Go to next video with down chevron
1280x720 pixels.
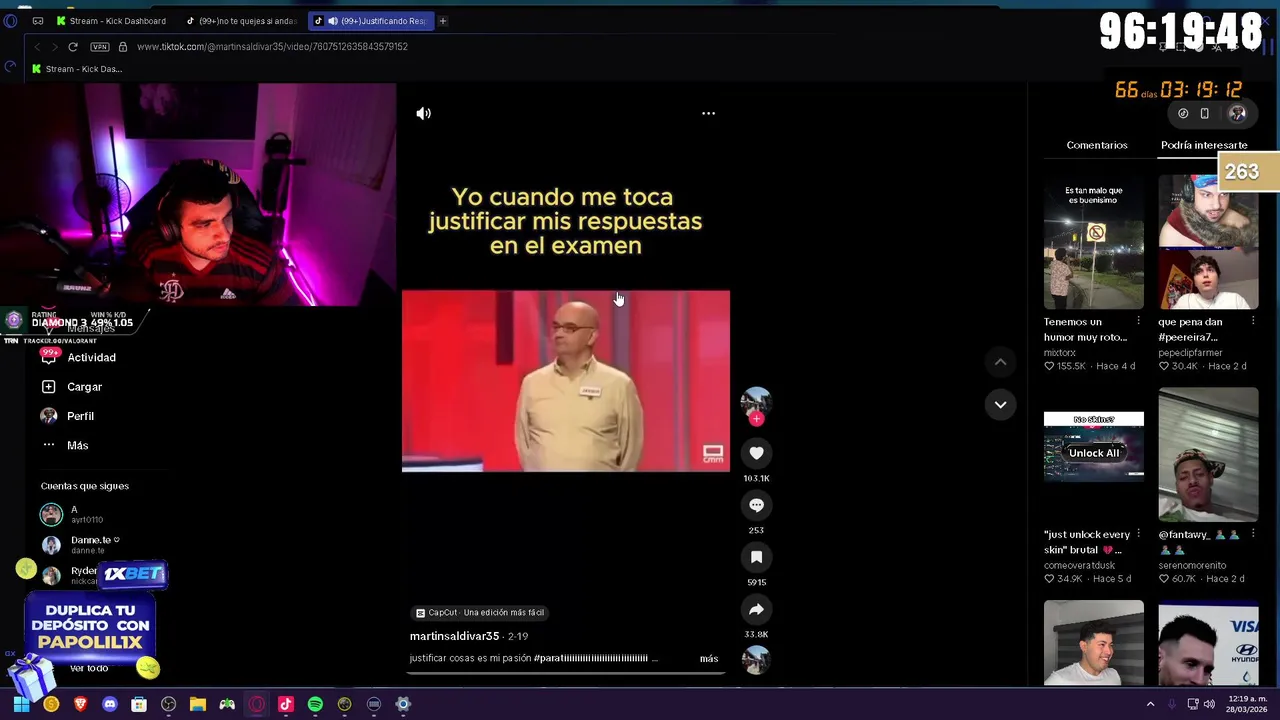(x=1000, y=404)
